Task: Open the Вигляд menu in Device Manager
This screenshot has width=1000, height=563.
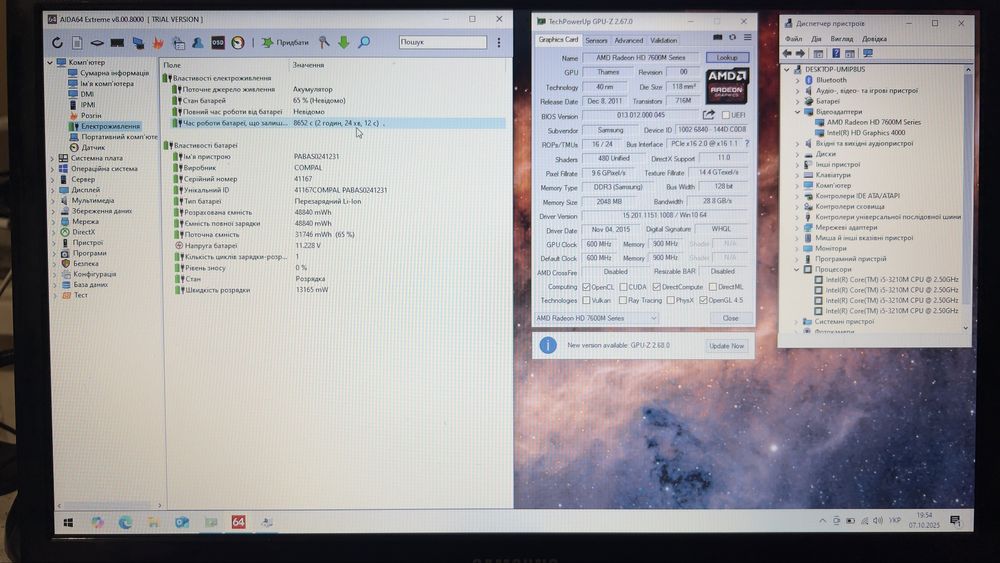Action: click(842, 39)
